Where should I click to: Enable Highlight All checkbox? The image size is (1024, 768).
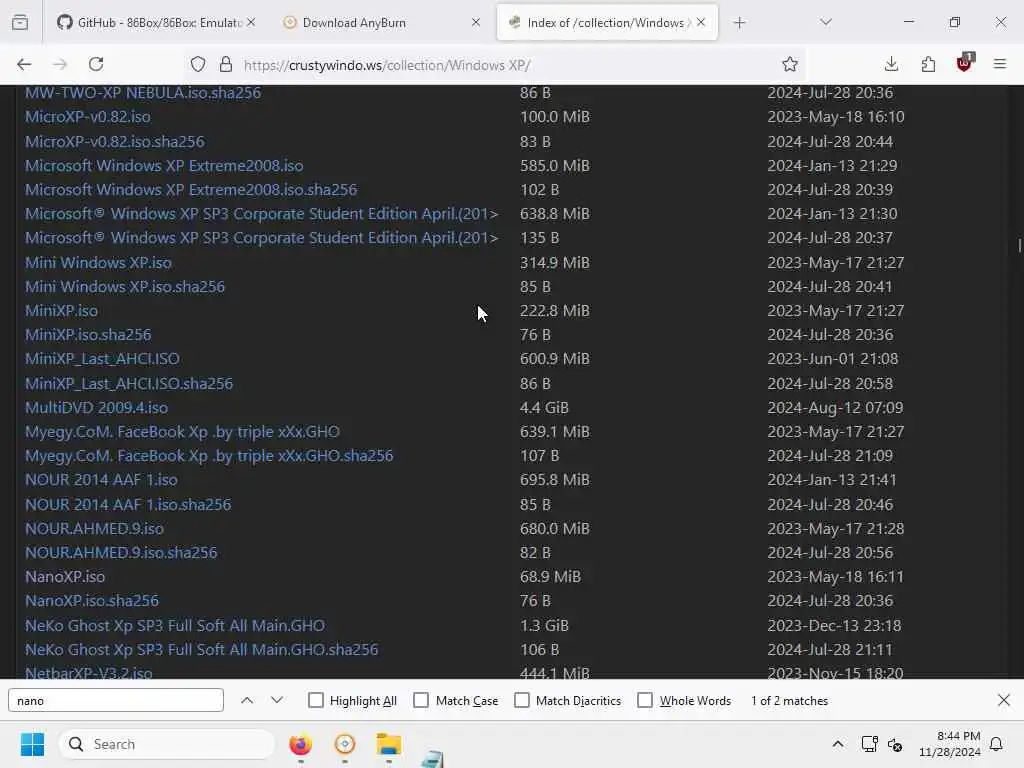[x=316, y=700]
